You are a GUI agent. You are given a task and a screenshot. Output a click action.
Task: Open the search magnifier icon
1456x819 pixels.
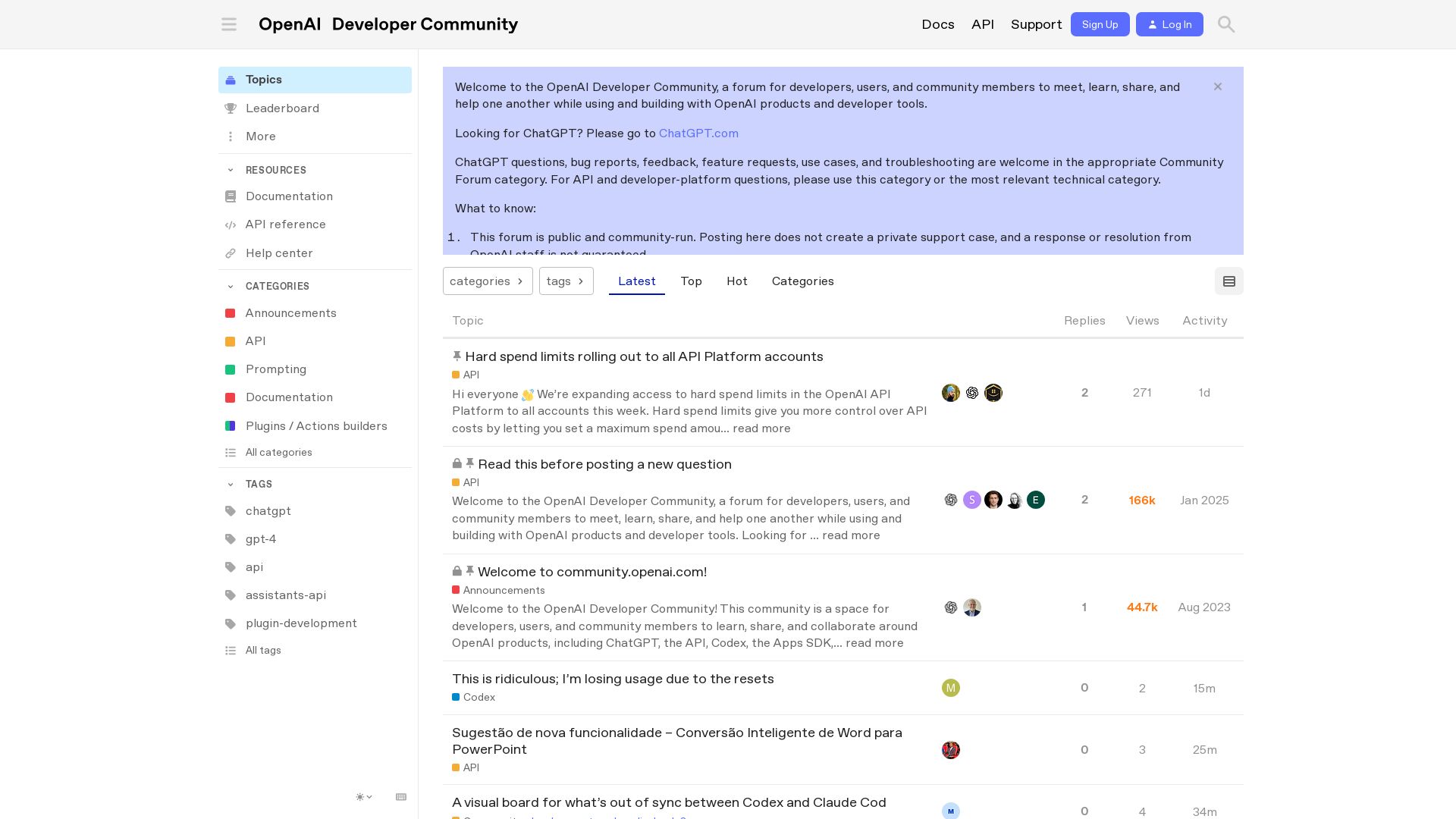pyautogui.click(x=1226, y=24)
